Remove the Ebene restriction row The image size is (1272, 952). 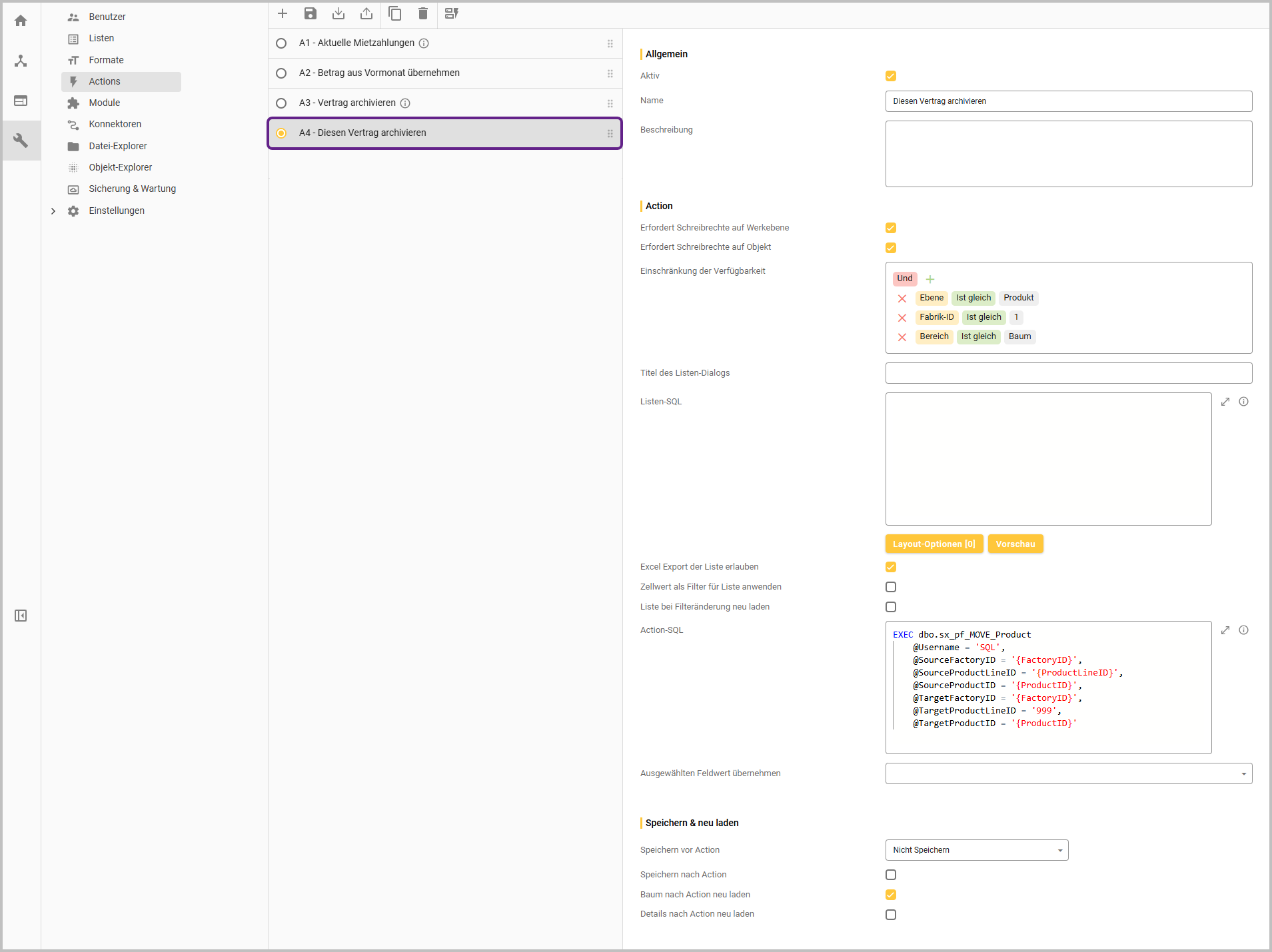pyautogui.click(x=902, y=298)
